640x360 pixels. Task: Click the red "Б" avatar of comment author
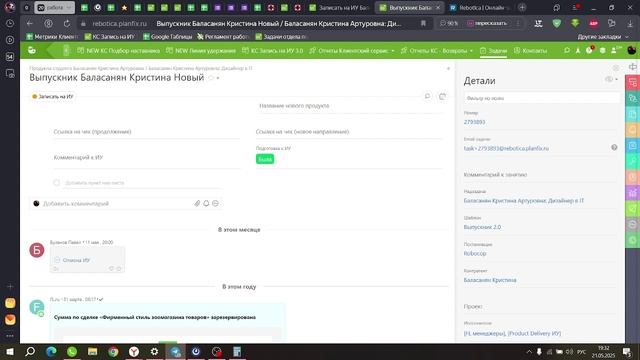37,250
